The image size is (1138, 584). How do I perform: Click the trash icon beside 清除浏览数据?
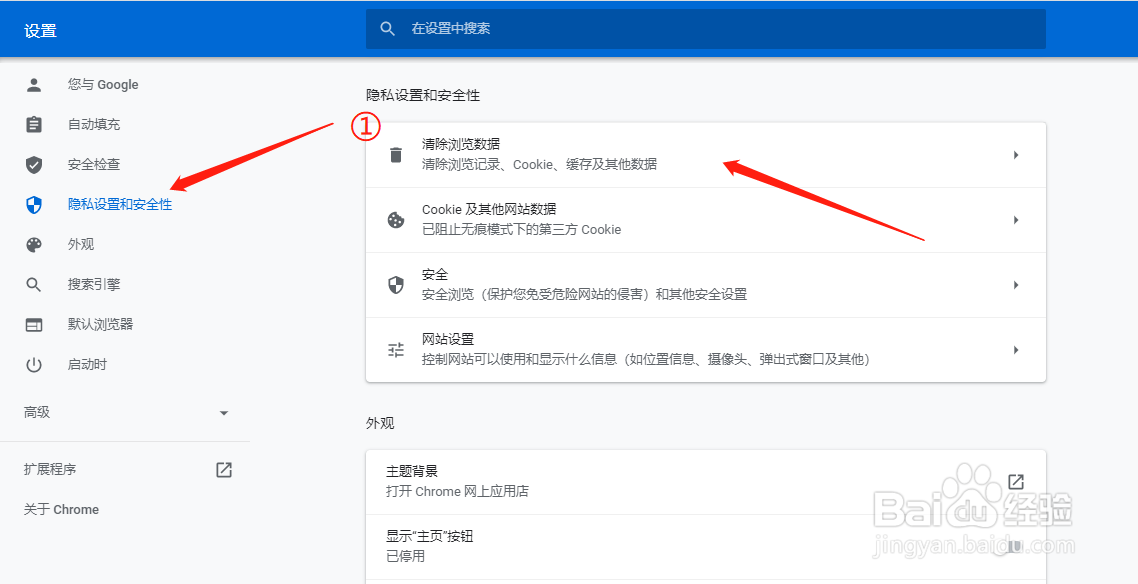[395, 154]
